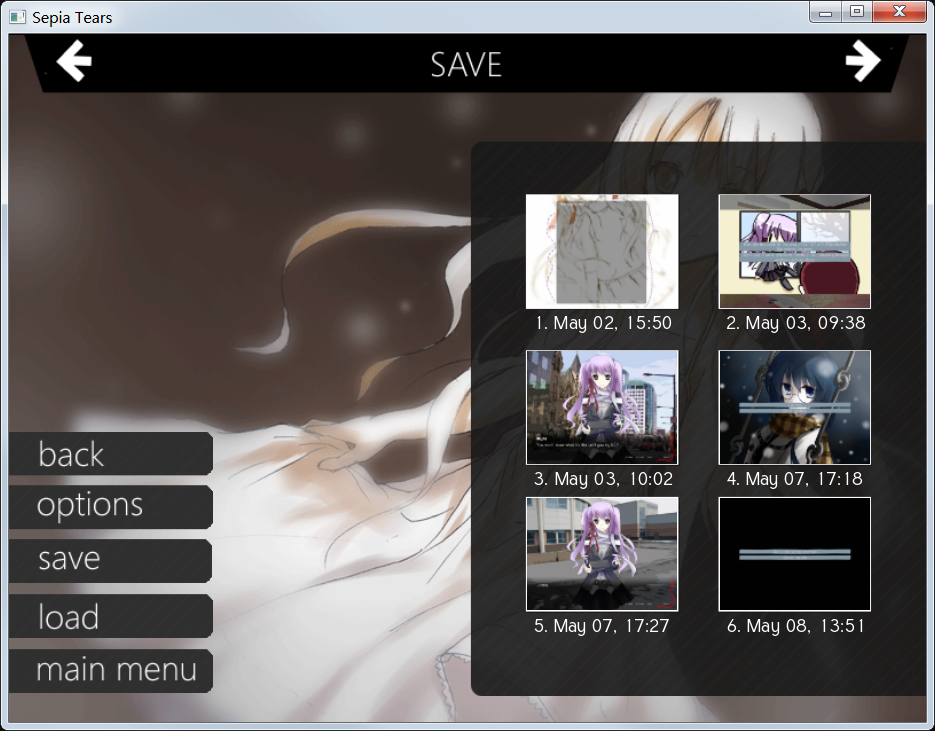Click the left arrow for previous save page
This screenshot has width=935, height=731.
74,62
